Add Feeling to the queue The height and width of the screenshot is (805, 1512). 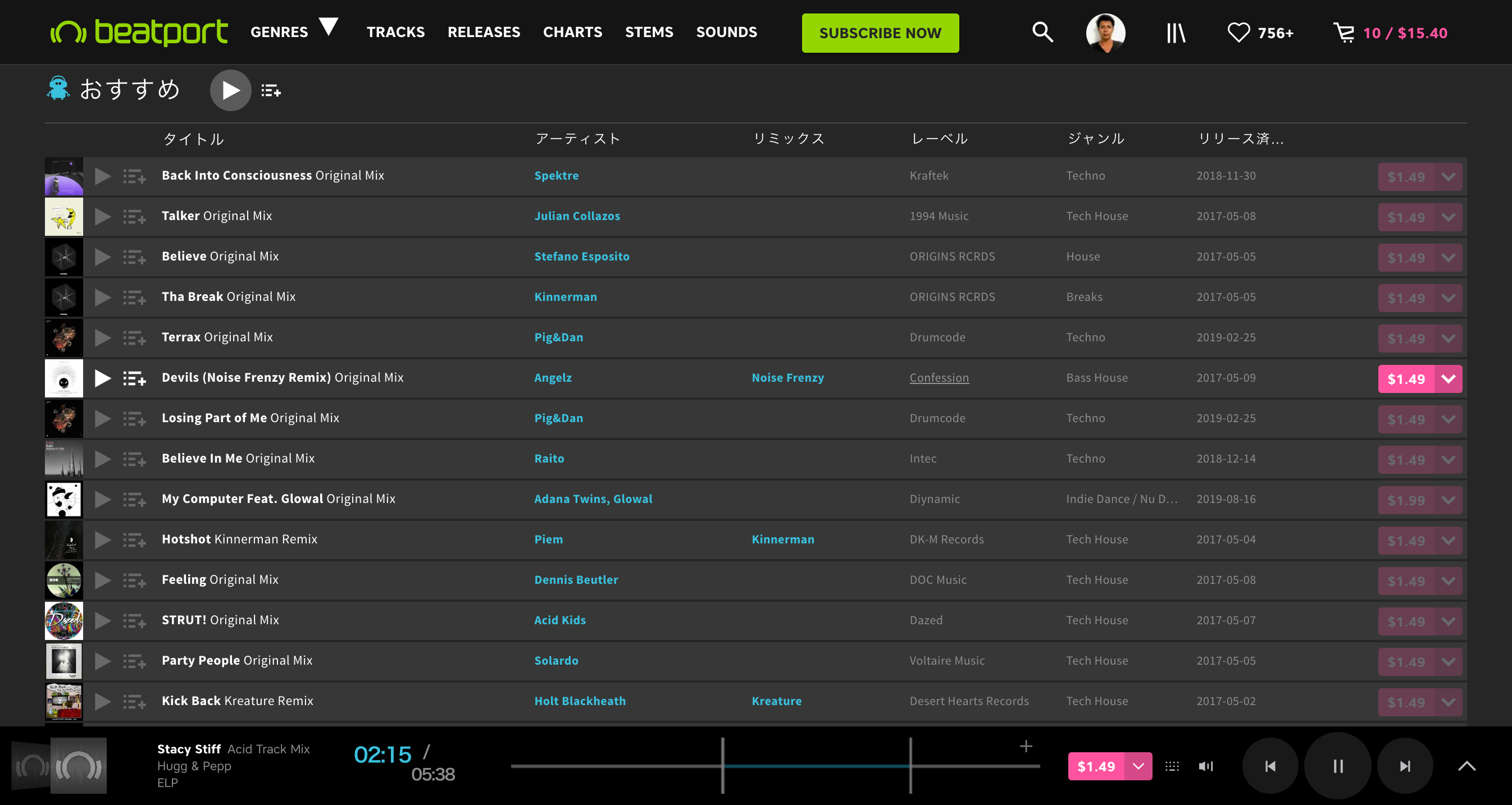click(x=134, y=580)
